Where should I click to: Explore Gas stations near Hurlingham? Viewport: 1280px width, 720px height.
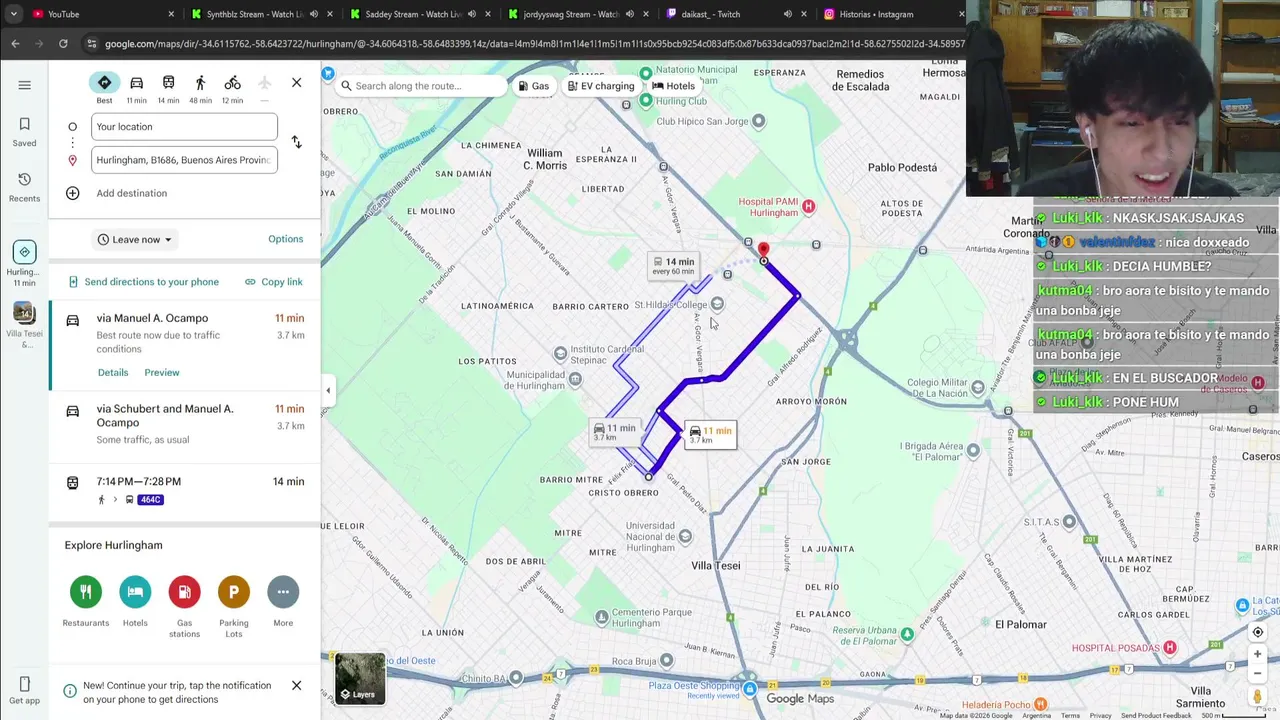coord(184,606)
